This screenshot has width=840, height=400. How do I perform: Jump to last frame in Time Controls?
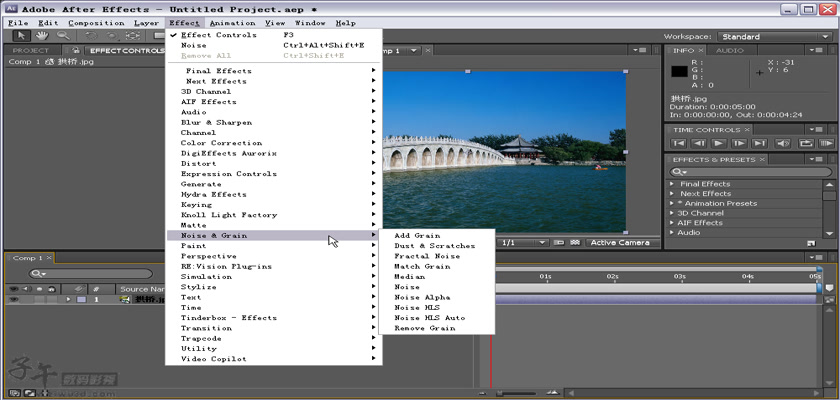[759, 144]
